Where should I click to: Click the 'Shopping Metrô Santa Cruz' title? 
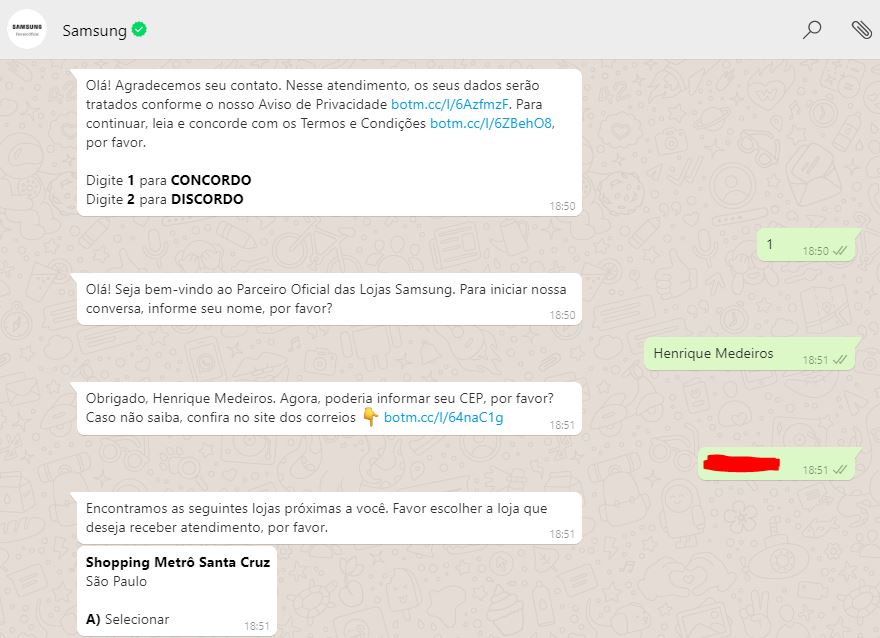click(x=178, y=562)
